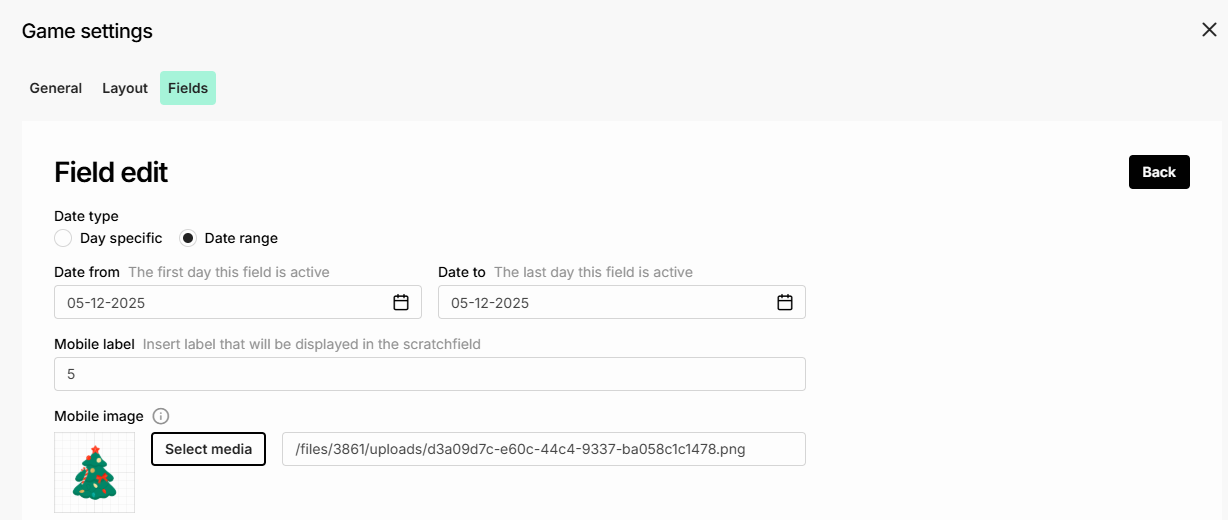Click the Back button

[1159, 172]
